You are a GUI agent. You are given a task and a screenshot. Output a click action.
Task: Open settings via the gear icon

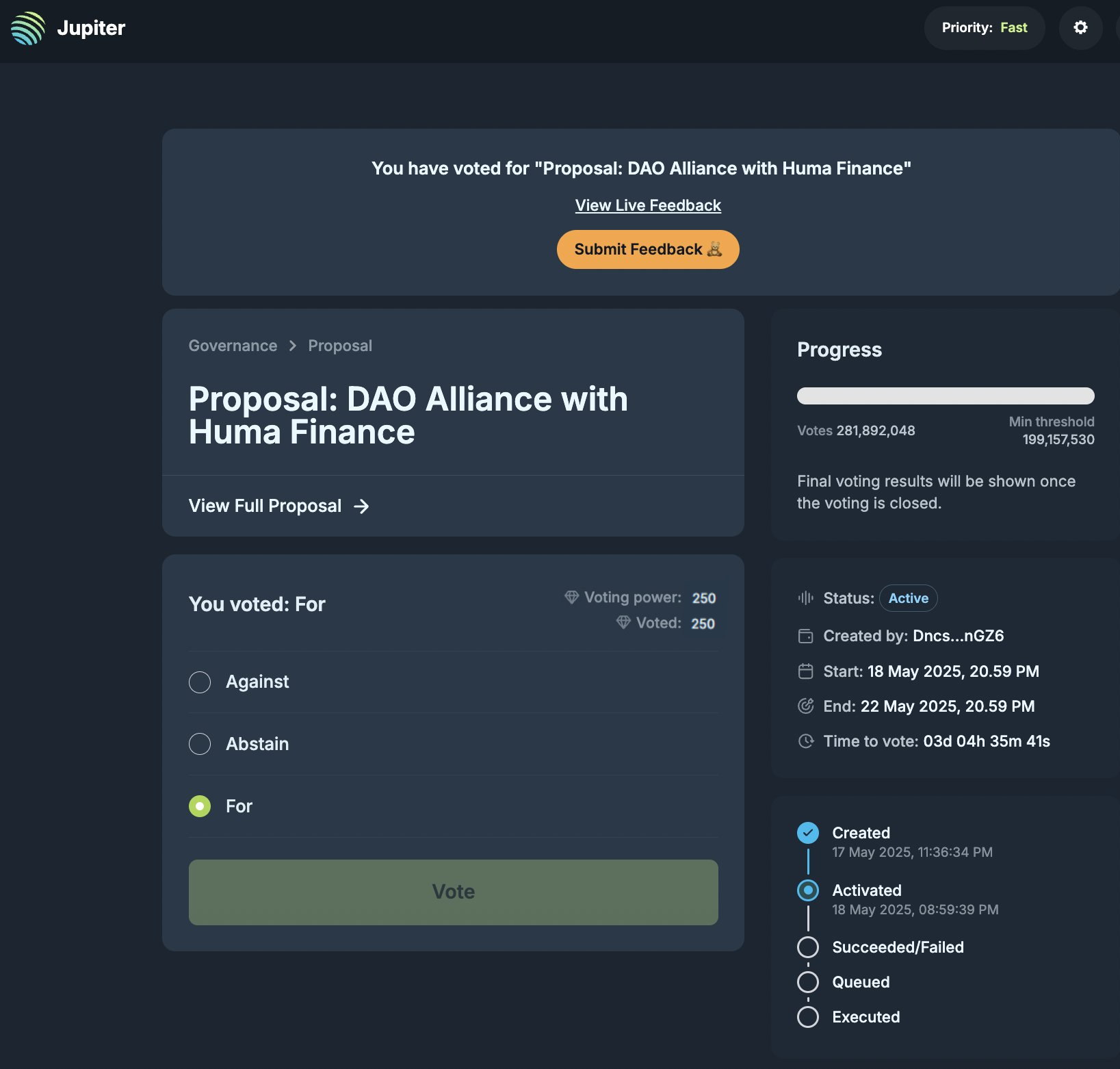tap(1080, 27)
